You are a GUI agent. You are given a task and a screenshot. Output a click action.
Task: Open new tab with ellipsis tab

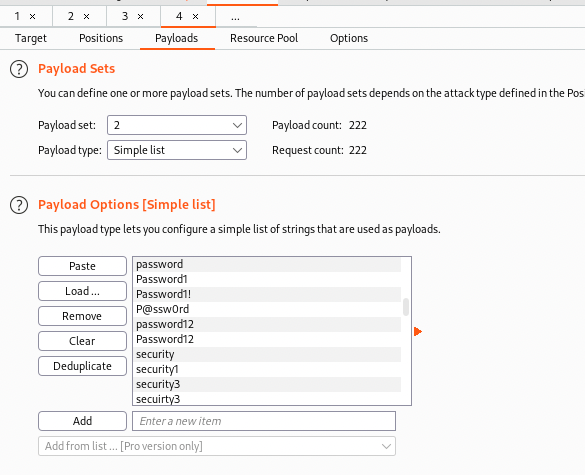coord(235,17)
